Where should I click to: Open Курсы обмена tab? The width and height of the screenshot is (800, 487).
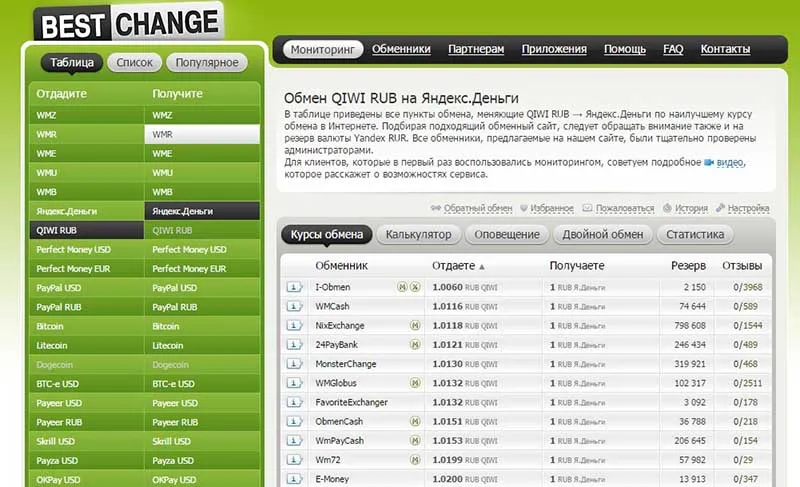327,235
